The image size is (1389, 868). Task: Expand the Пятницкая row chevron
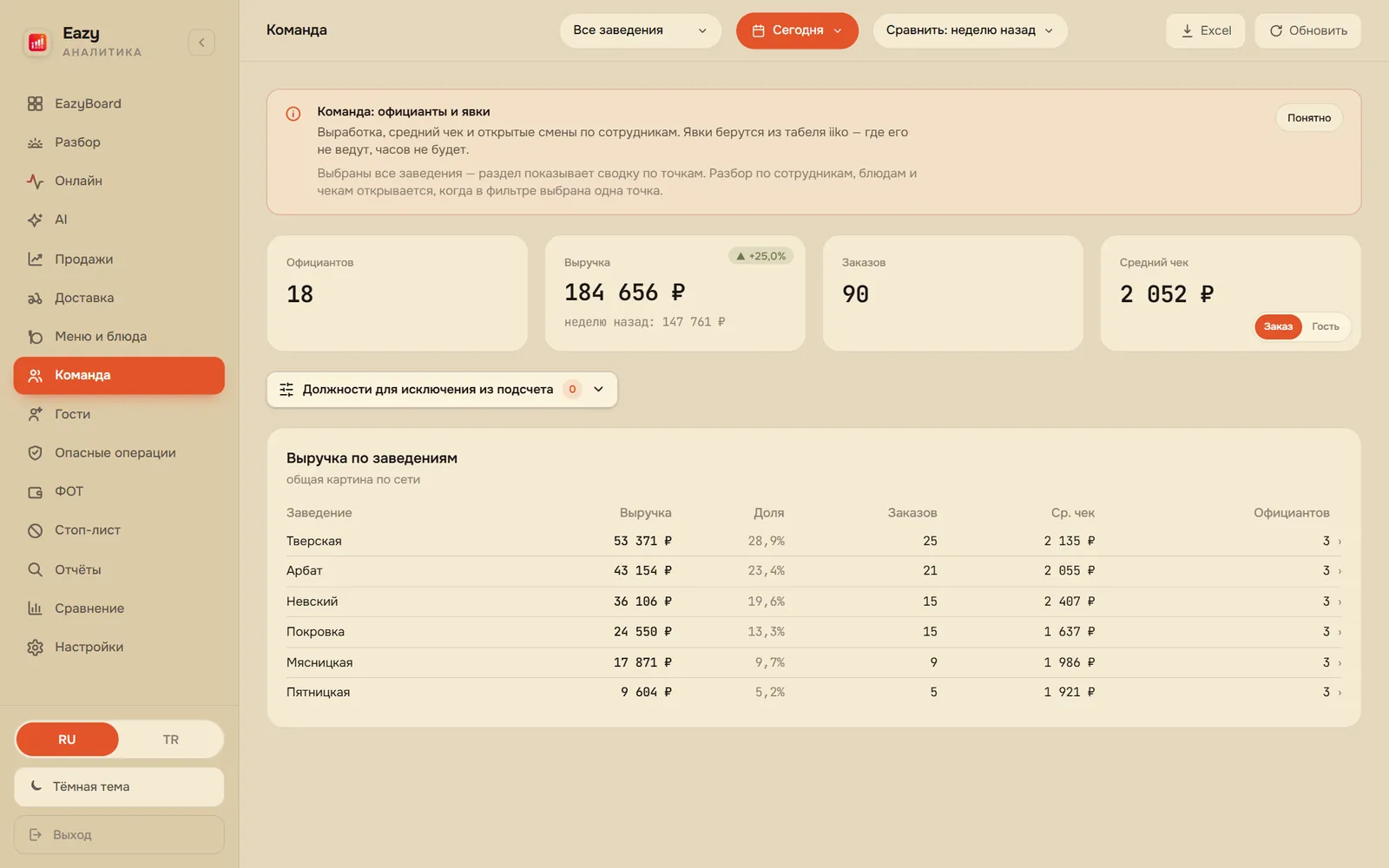click(x=1340, y=693)
